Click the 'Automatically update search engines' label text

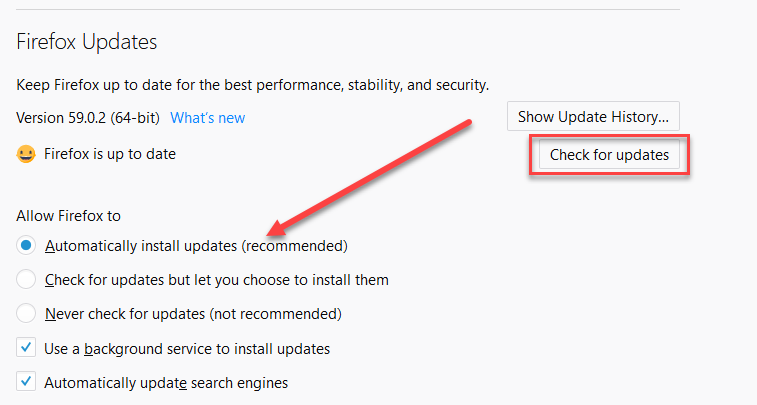tap(166, 383)
